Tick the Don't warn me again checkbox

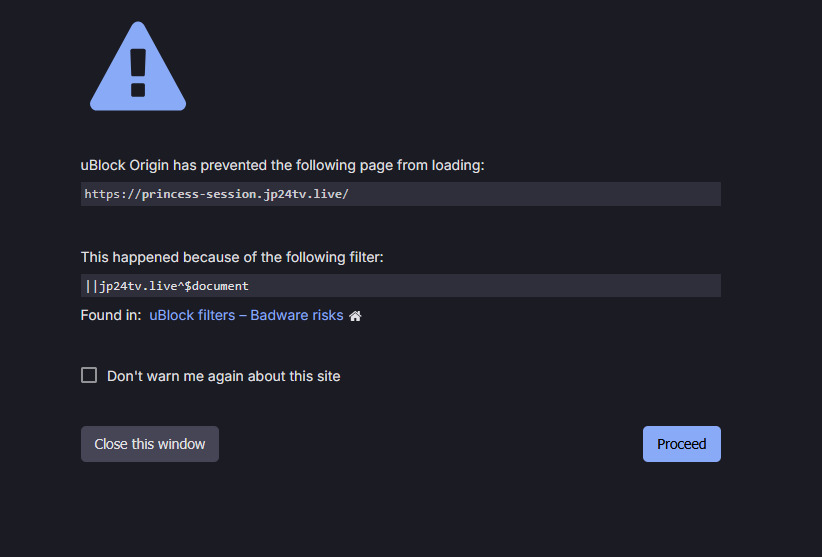click(89, 375)
